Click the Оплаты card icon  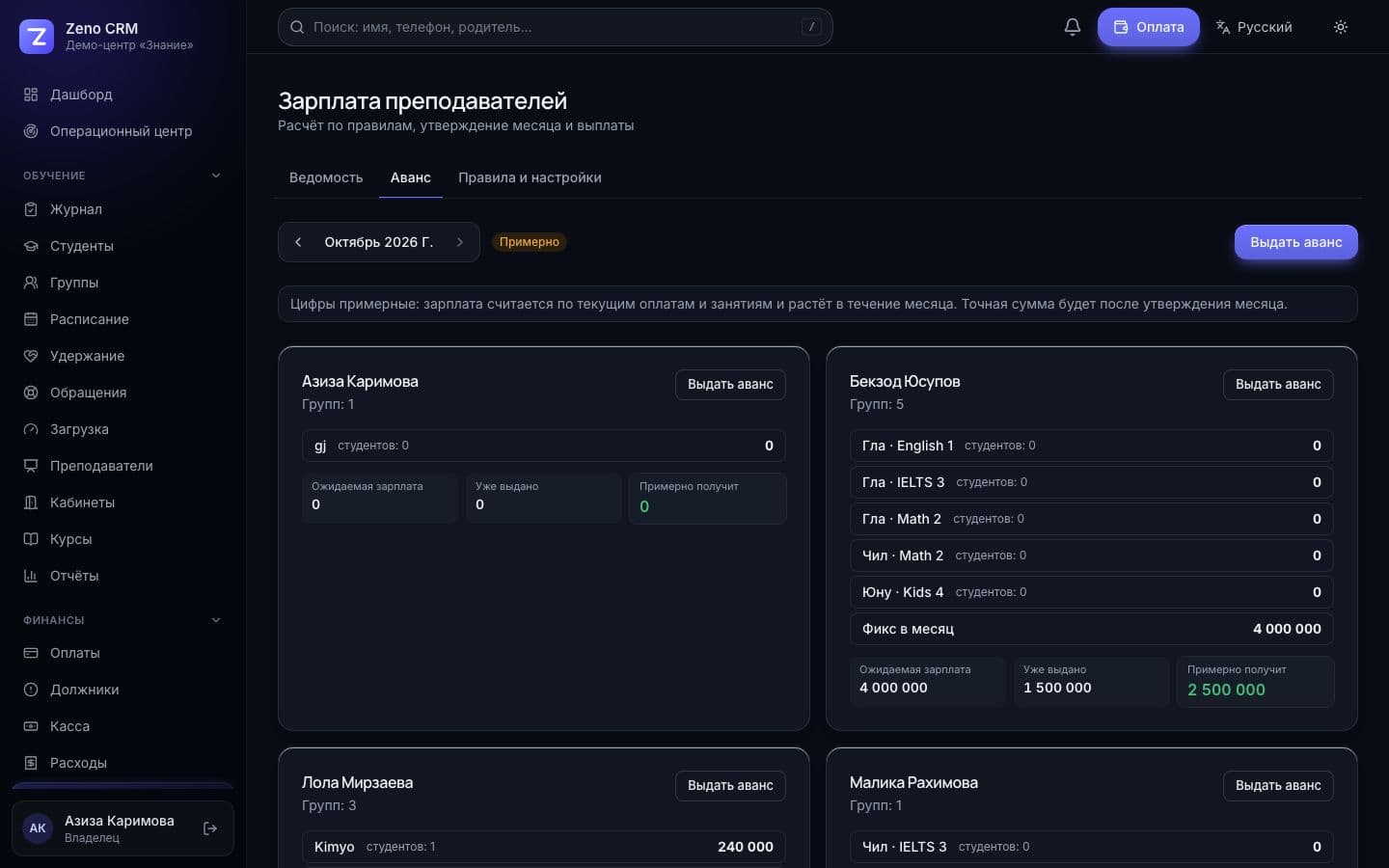tap(31, 653)
